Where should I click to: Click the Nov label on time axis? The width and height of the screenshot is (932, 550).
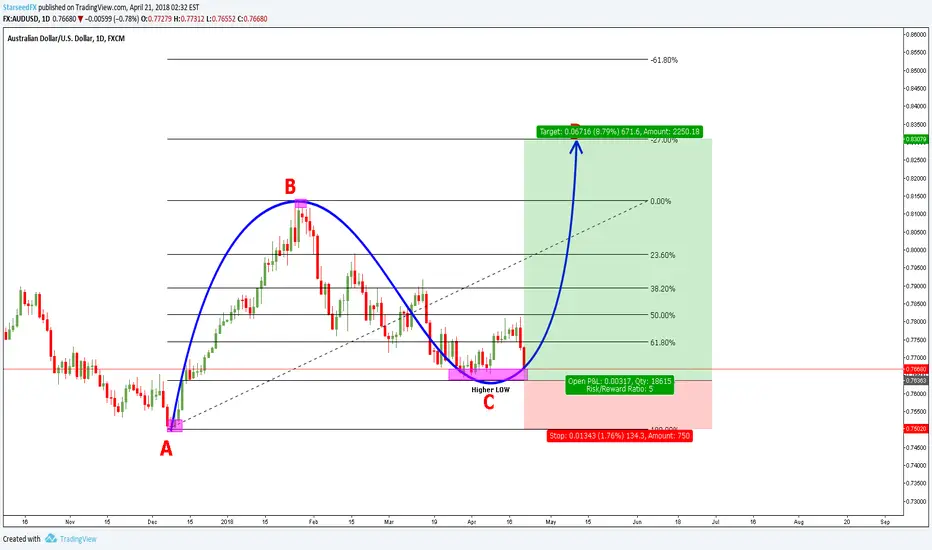70,522
